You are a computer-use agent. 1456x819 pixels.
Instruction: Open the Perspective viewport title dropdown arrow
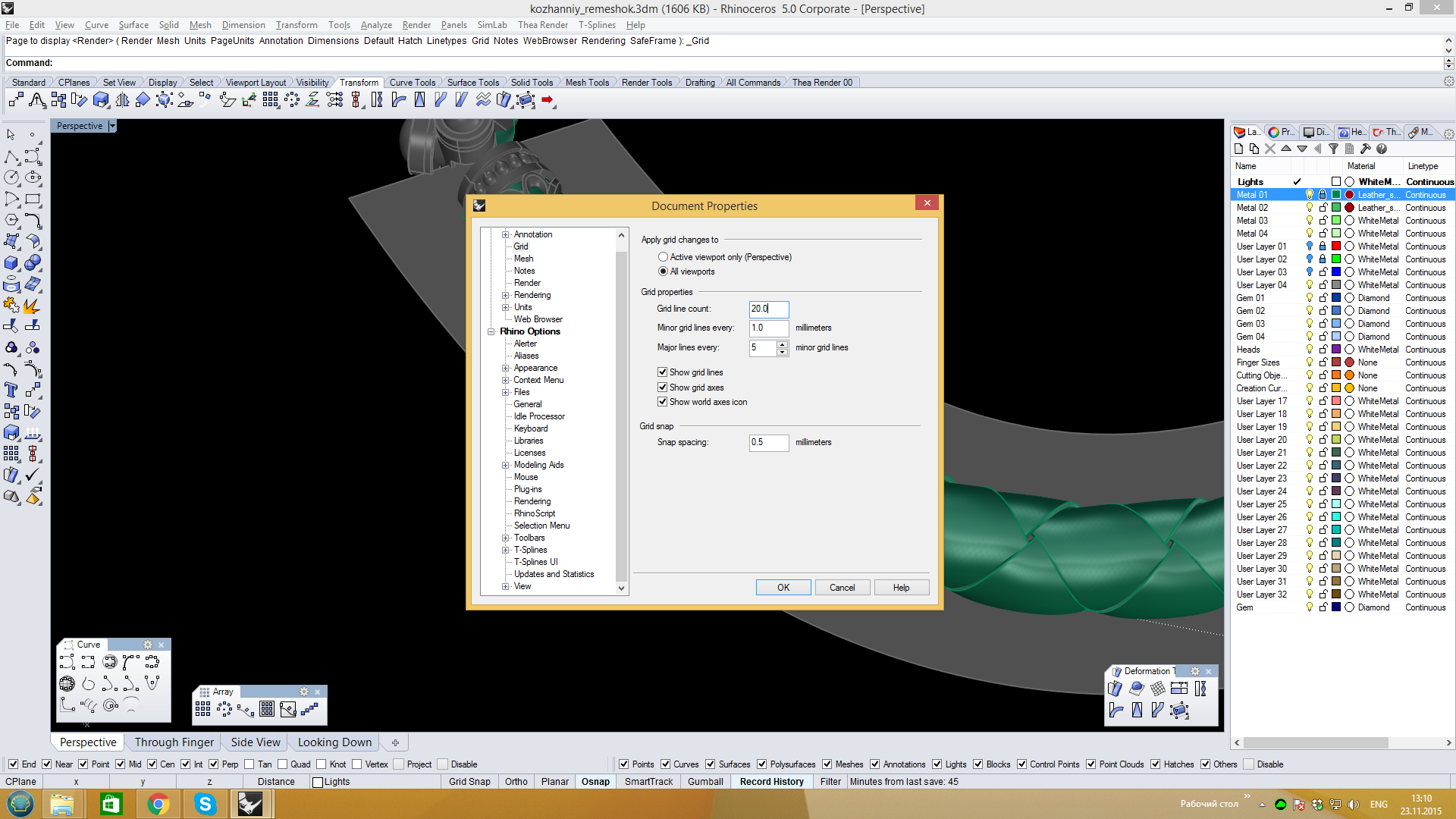tap(112, 126)
